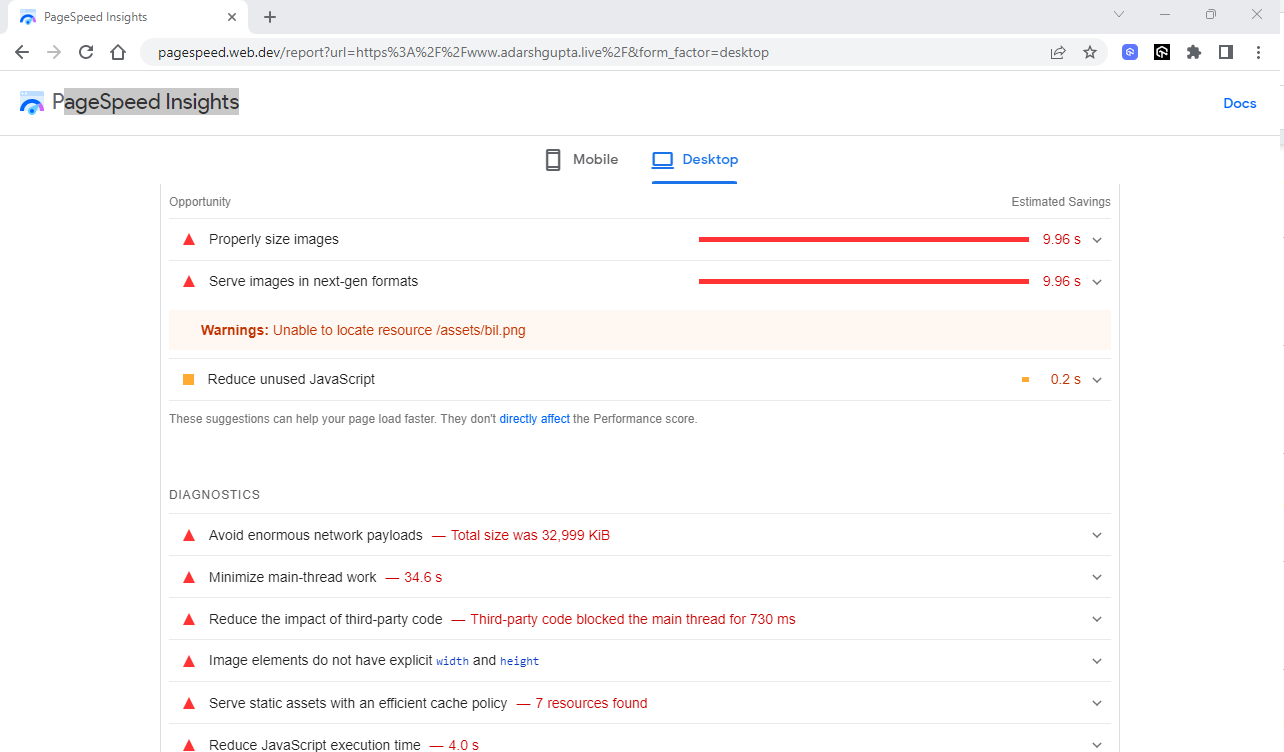The image size is (1284, 752).
Task: Click the red savings bar for Serve images in next-gen formats
Action: (863, 281)
